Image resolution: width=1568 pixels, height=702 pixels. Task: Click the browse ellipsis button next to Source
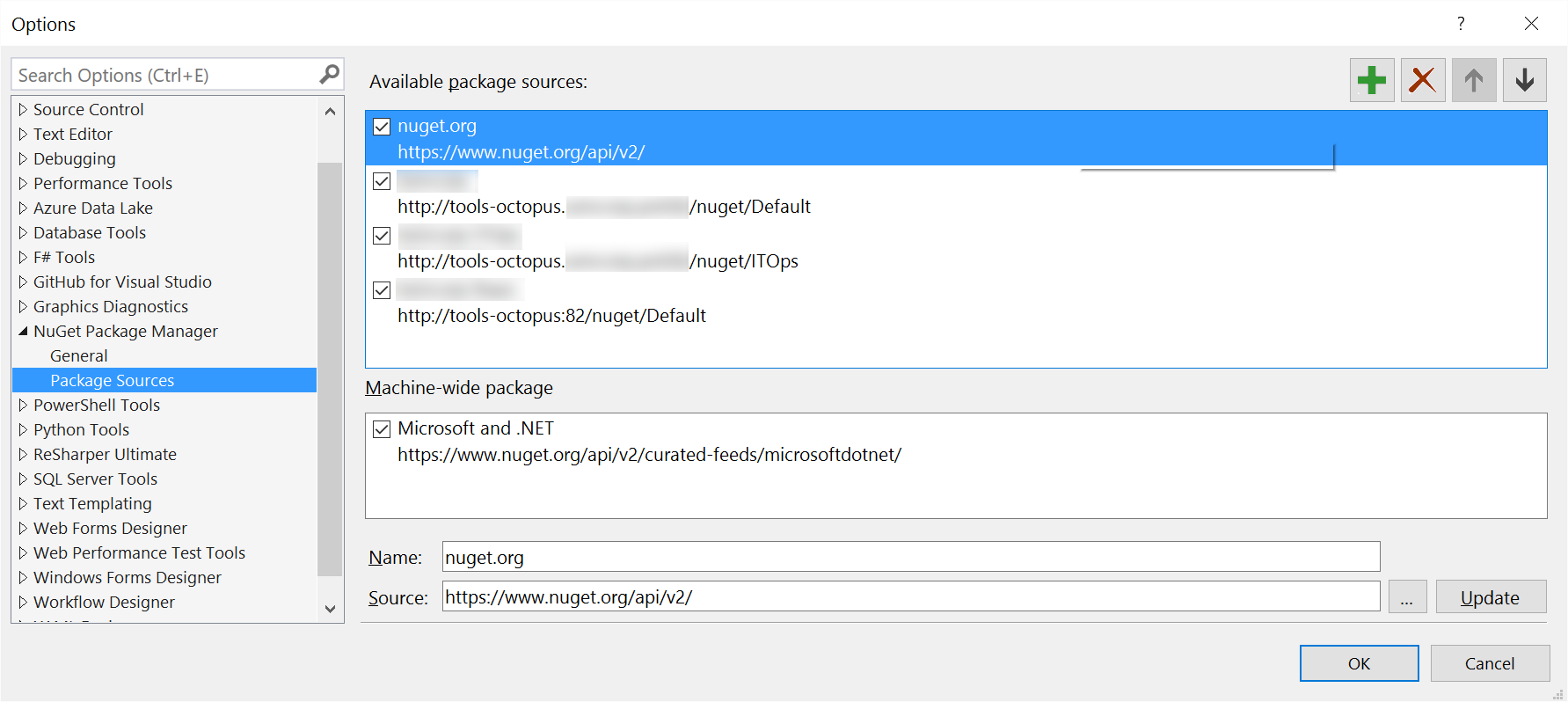tap(1407, 597)
